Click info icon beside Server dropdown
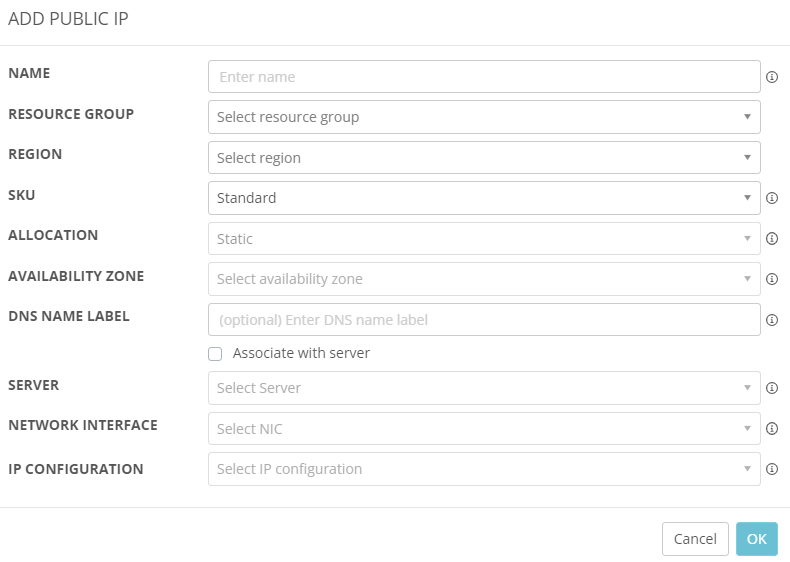Image resolution: width=790 pixels, height=562 pixels. [772, 388]
